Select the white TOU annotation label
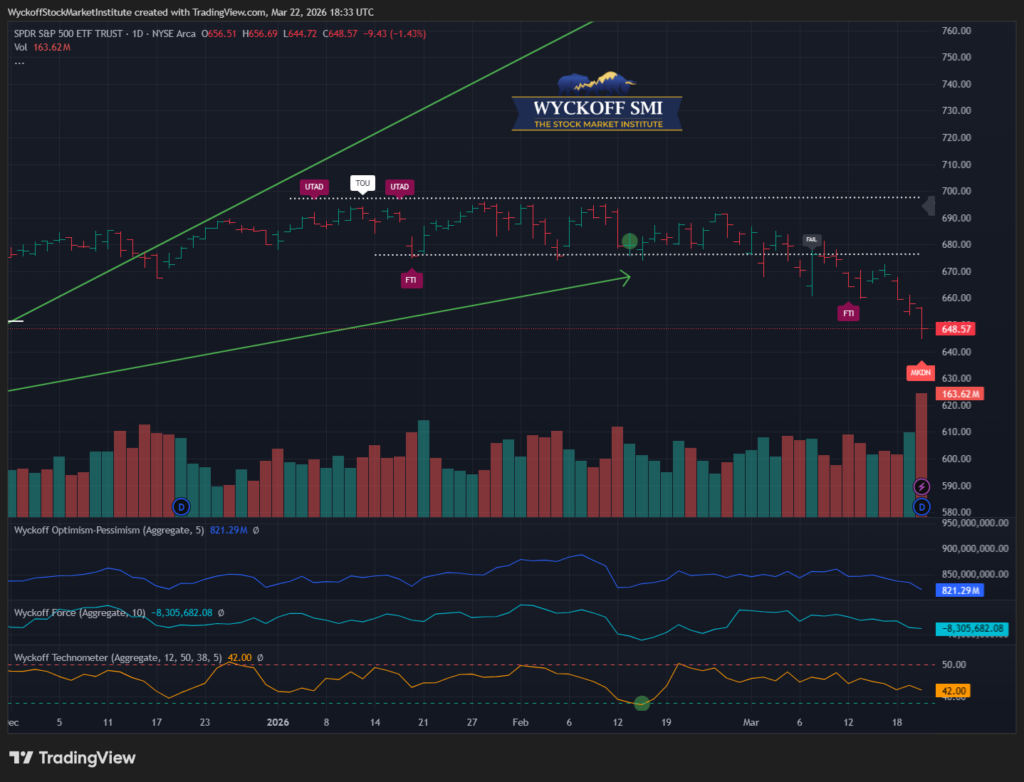The width and height of the screenshot is (1024, 782). (361, 183)
